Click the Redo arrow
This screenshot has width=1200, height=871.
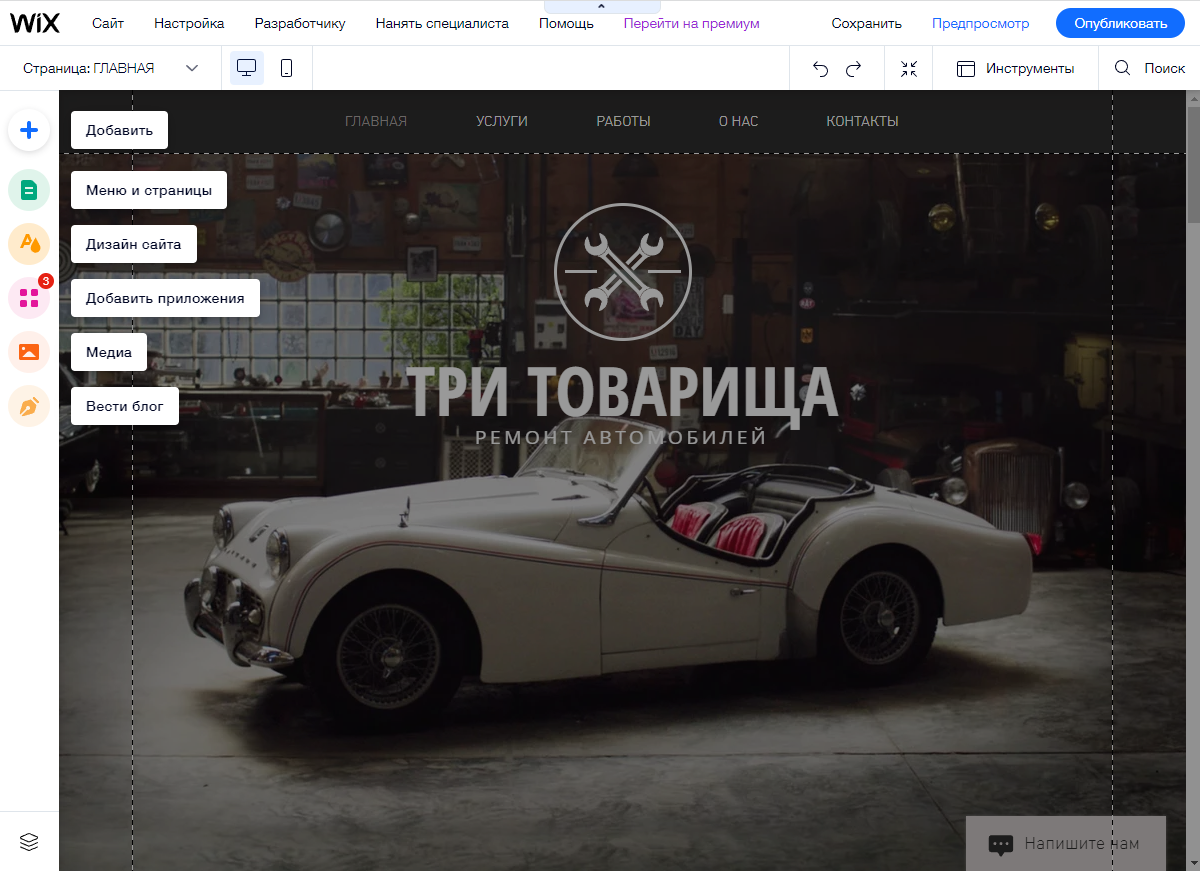click(x=854, y=69)
